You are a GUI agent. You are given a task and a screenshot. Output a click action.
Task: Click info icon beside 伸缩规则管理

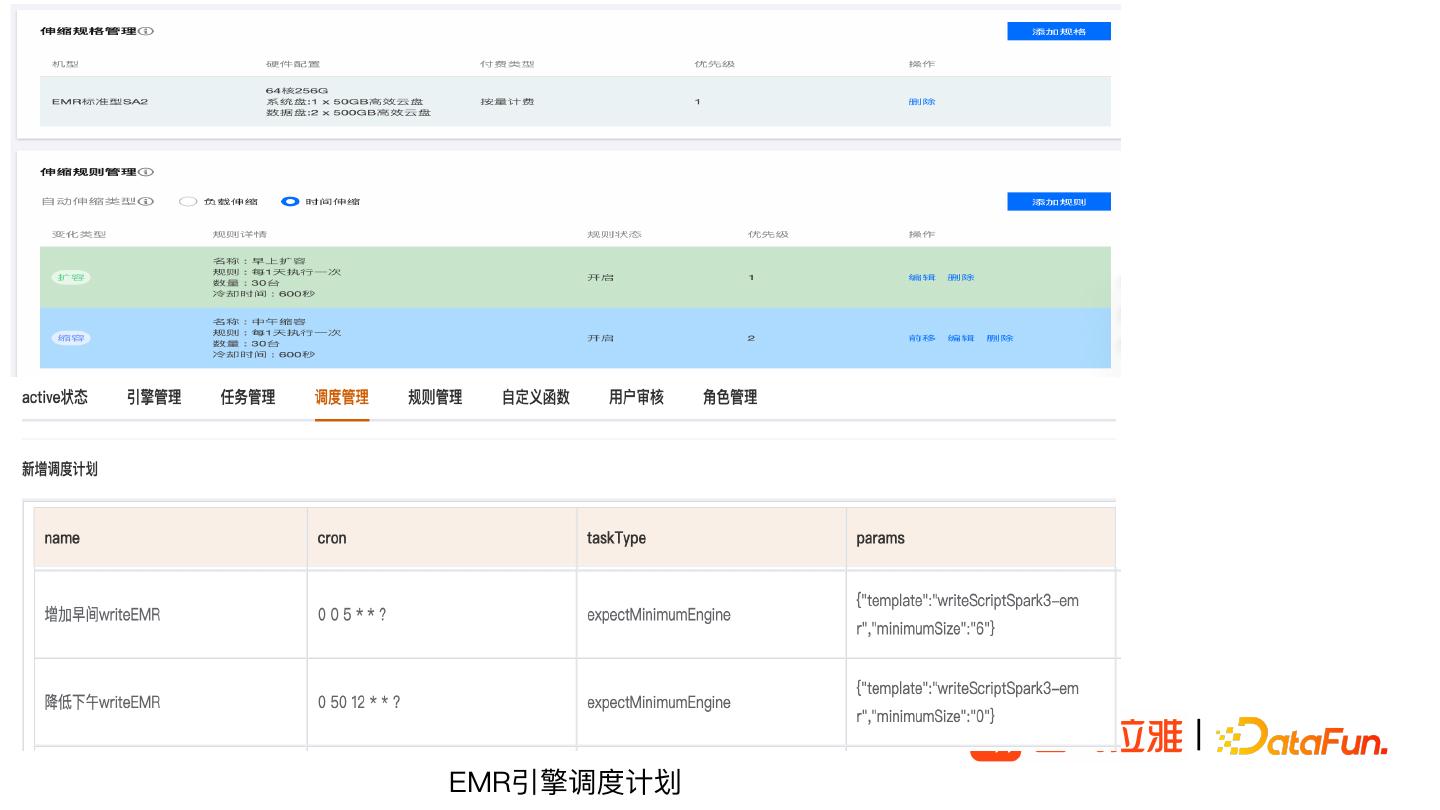(x=148, y=173)
